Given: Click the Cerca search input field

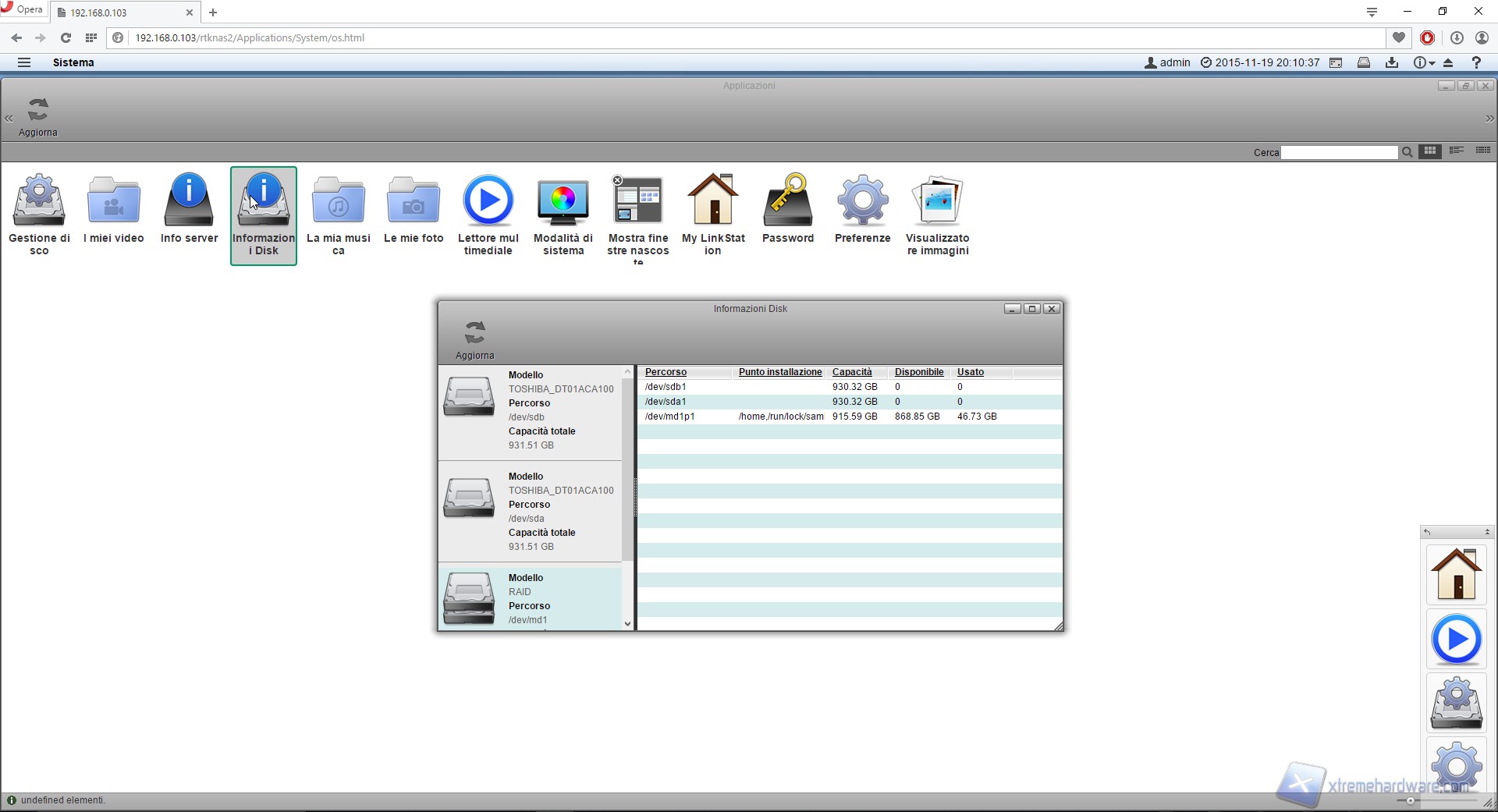Looking at the screenshot, I should (1339, 153).
